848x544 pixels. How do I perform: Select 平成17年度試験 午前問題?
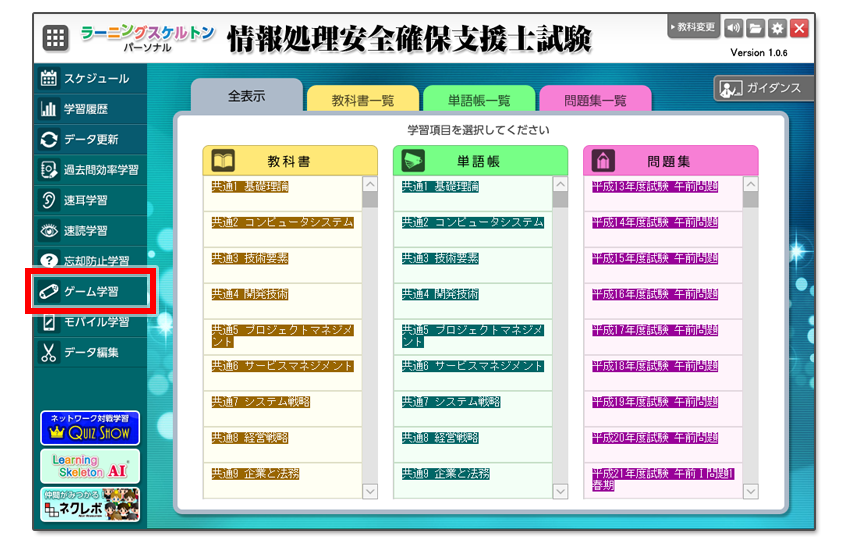pyautogui.click(x=663, y=337)
